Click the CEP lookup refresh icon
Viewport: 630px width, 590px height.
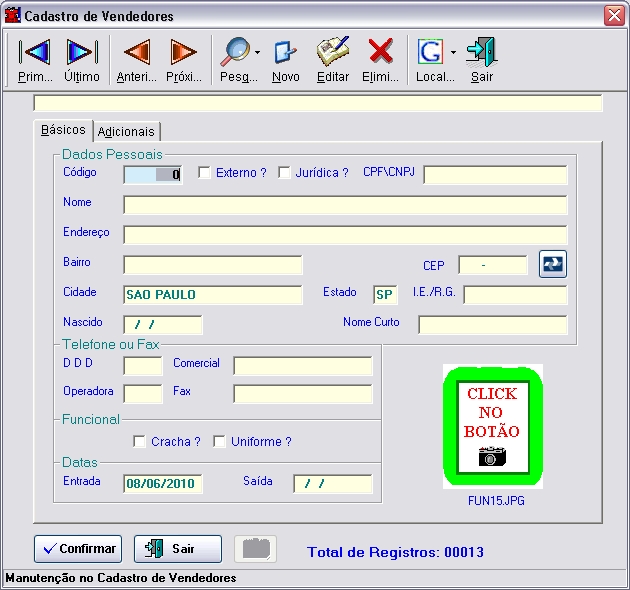pyautogui.click(x=552, y=264)
